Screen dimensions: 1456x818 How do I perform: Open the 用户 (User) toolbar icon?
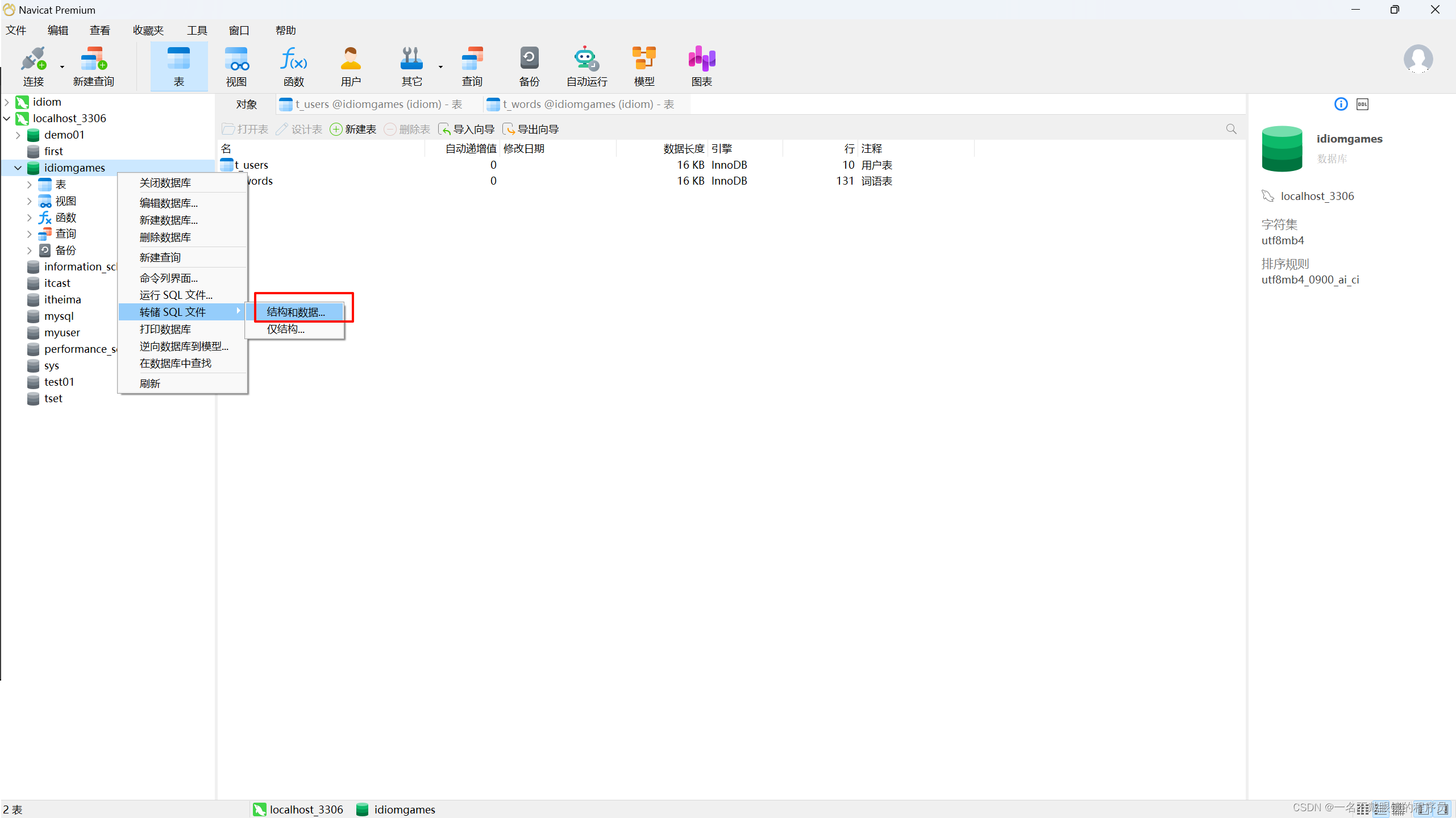click(351, 66)
